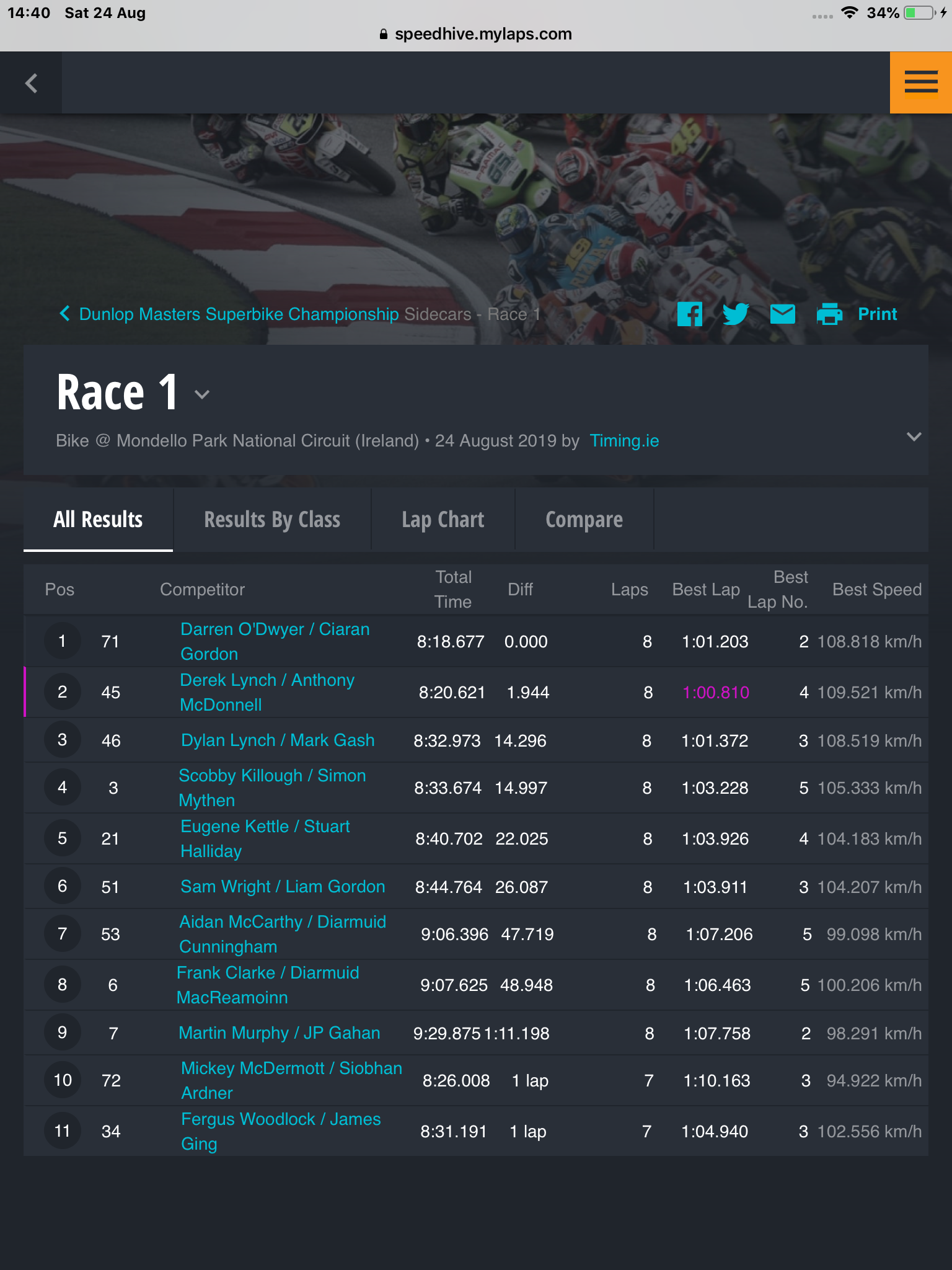952x1270 pixels.
Task: Share results on Twitter
Action: point(736,314)
